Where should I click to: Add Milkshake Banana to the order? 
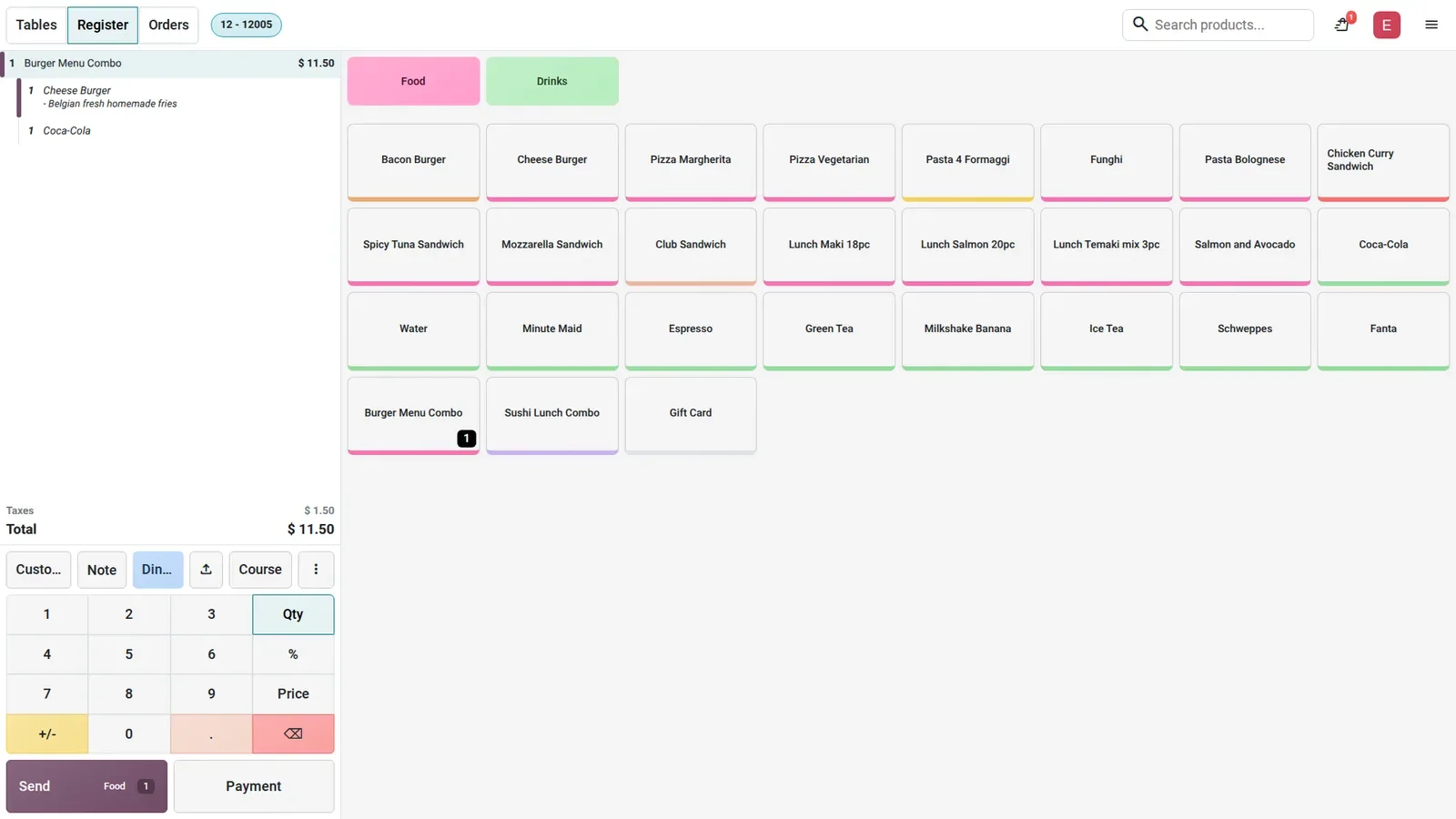tap(967, 331)
